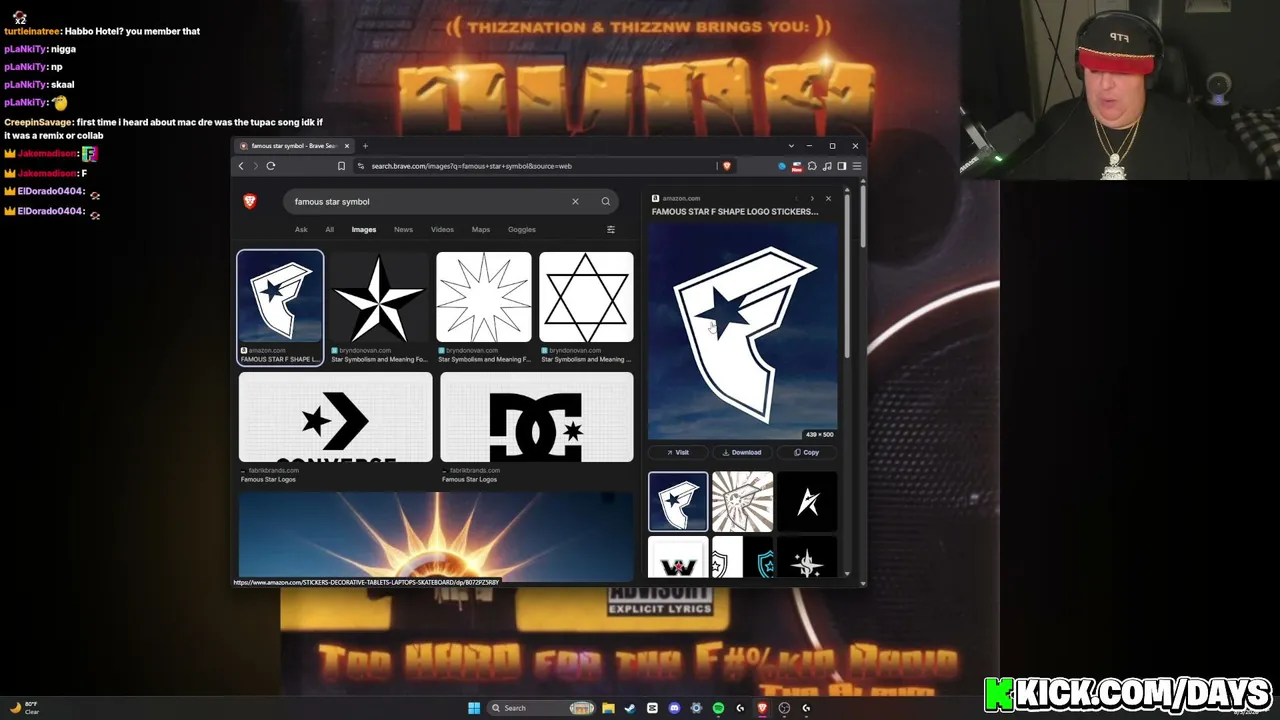Select the 'famous star symbol' browser tab
This screenshot has width=1280, height=720.
[293, 146]
